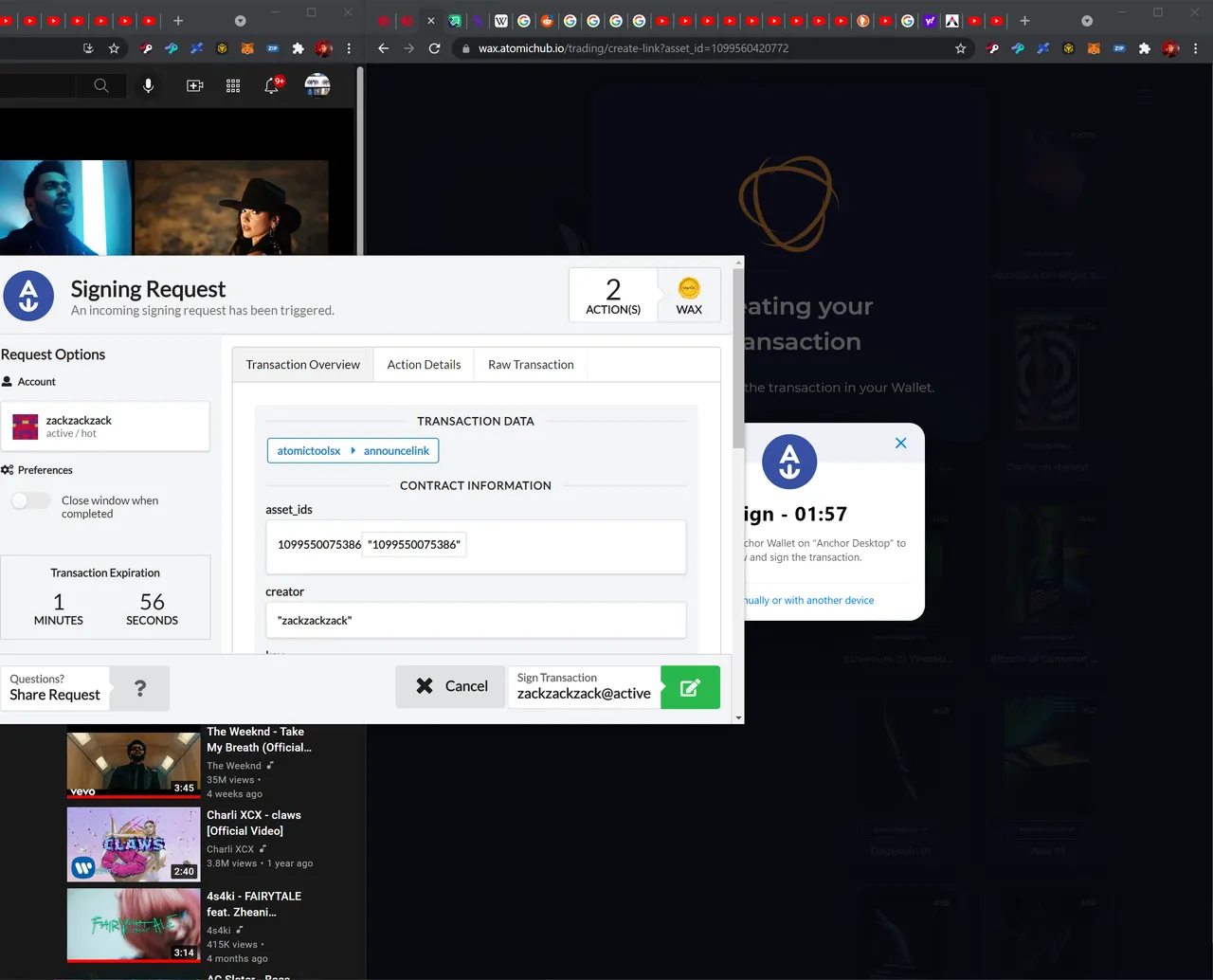Click the YouTube page scrollbar
1213x980 pixels.
(360, 160)
